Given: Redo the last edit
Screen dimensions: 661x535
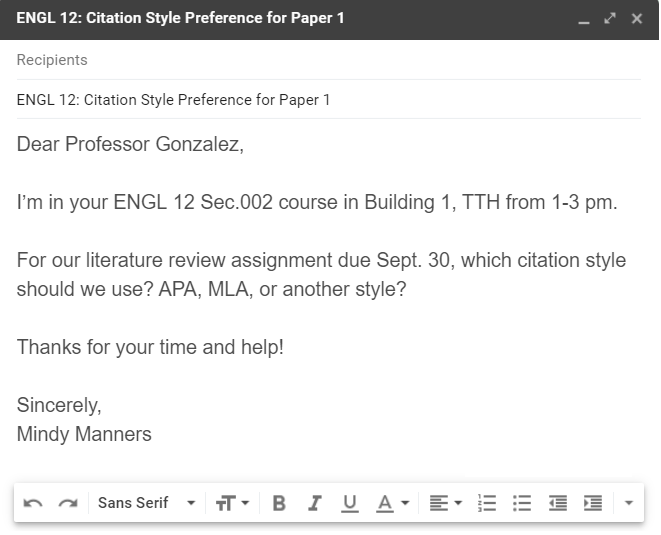Looking at the screenshot, I should (x=68, y=503).
